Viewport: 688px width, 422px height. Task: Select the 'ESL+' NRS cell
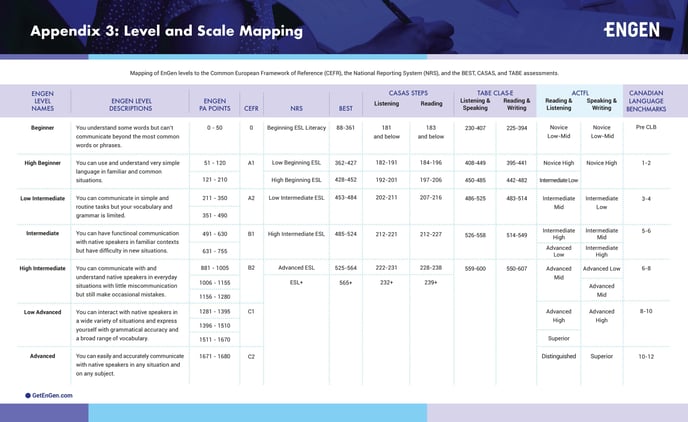pos(296,283)
